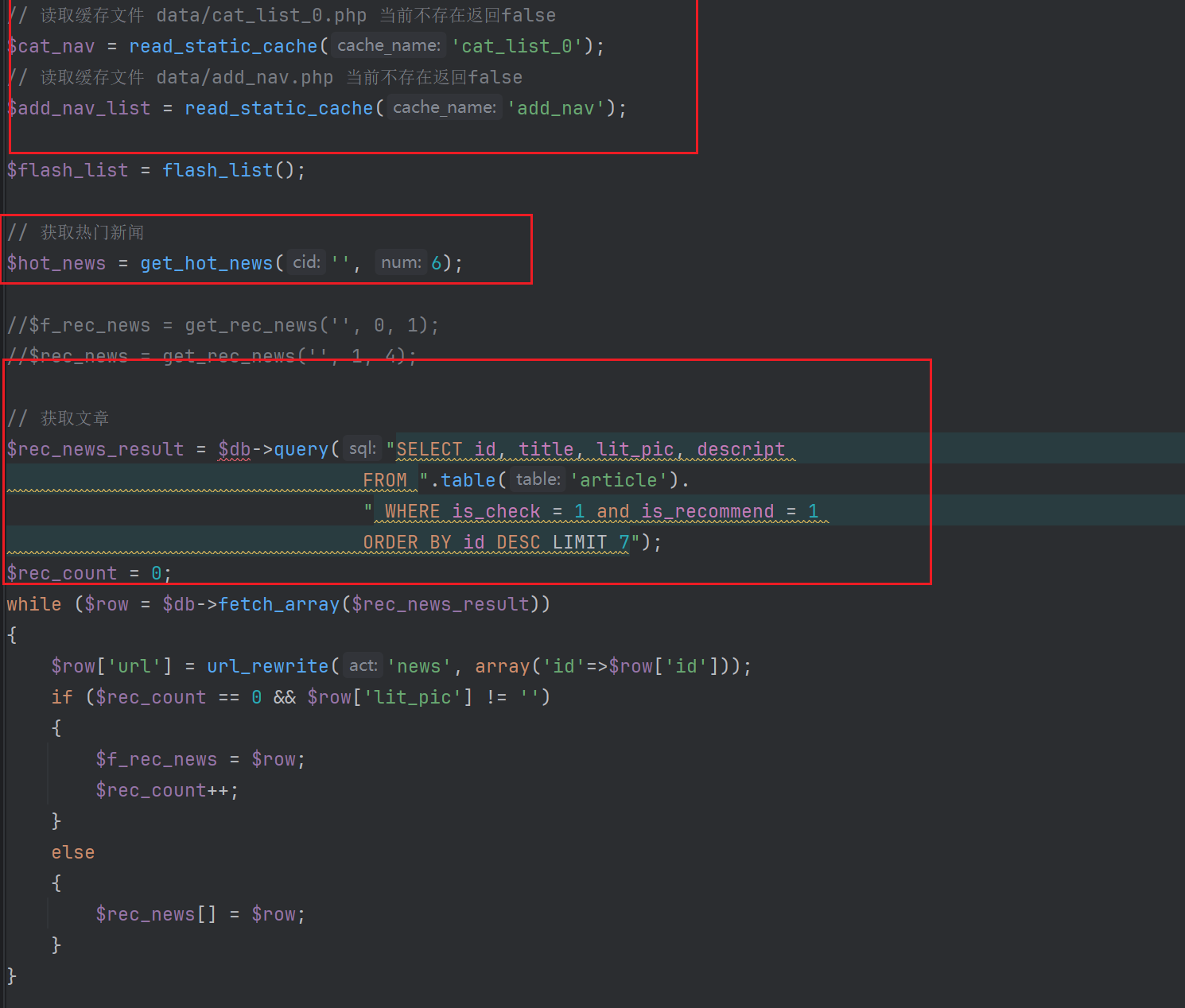Click the table: parameter hint
This screenshot has height=1008, width=1185.
click(x=538, y=479)
